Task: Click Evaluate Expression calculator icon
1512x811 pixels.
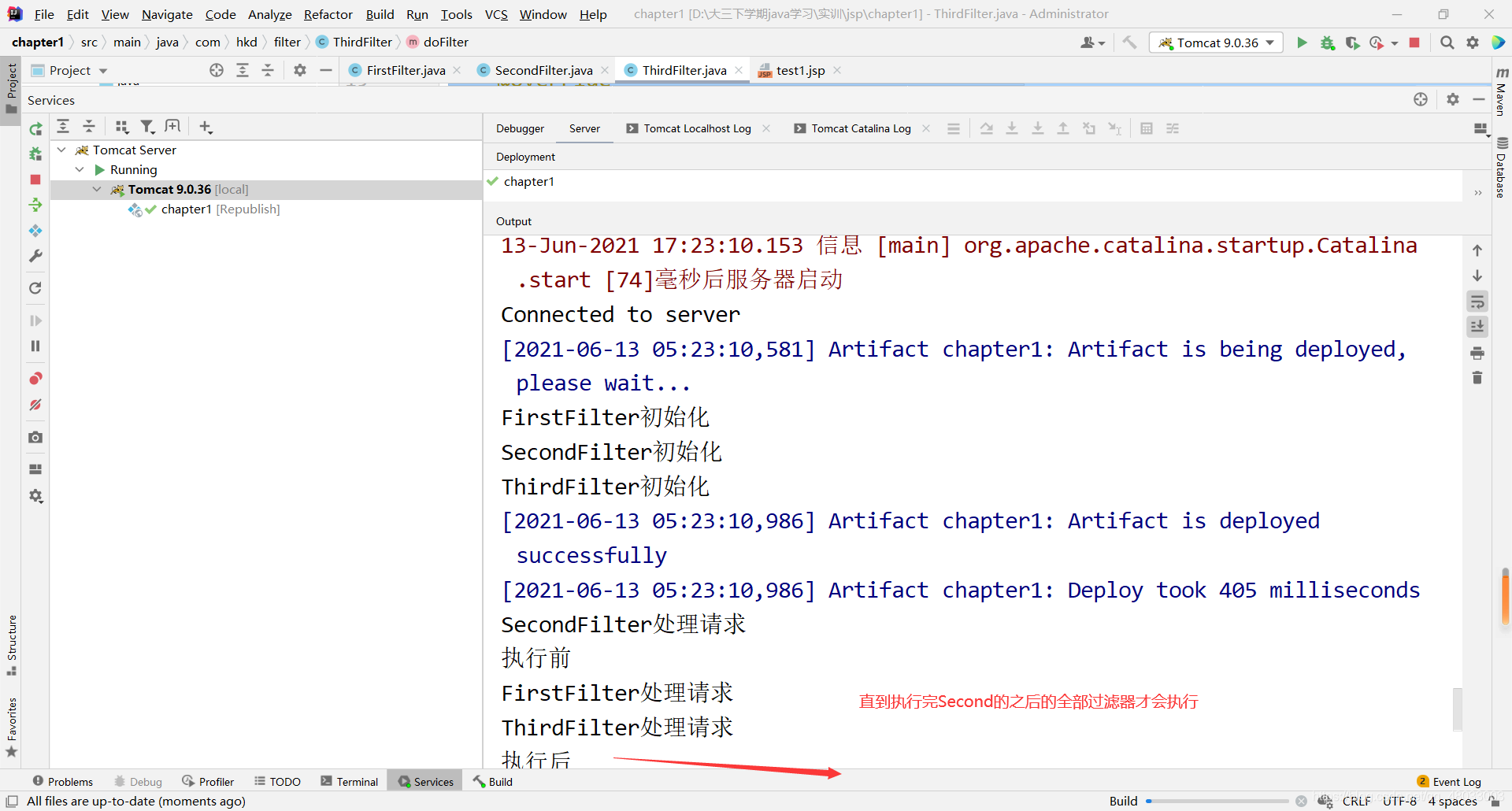Action: [1147, 128]
